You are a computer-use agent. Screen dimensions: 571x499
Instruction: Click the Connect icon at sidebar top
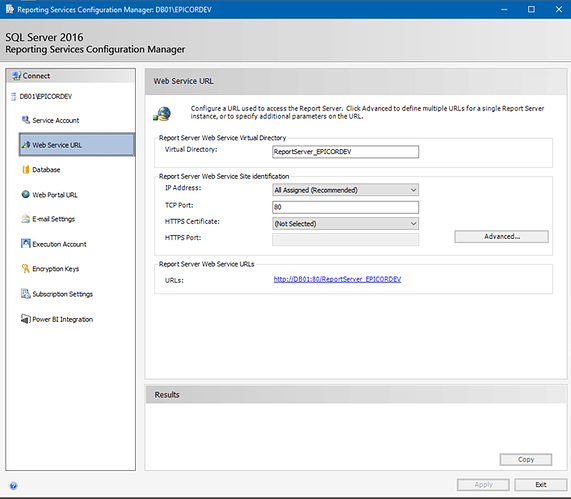point(16,76)
